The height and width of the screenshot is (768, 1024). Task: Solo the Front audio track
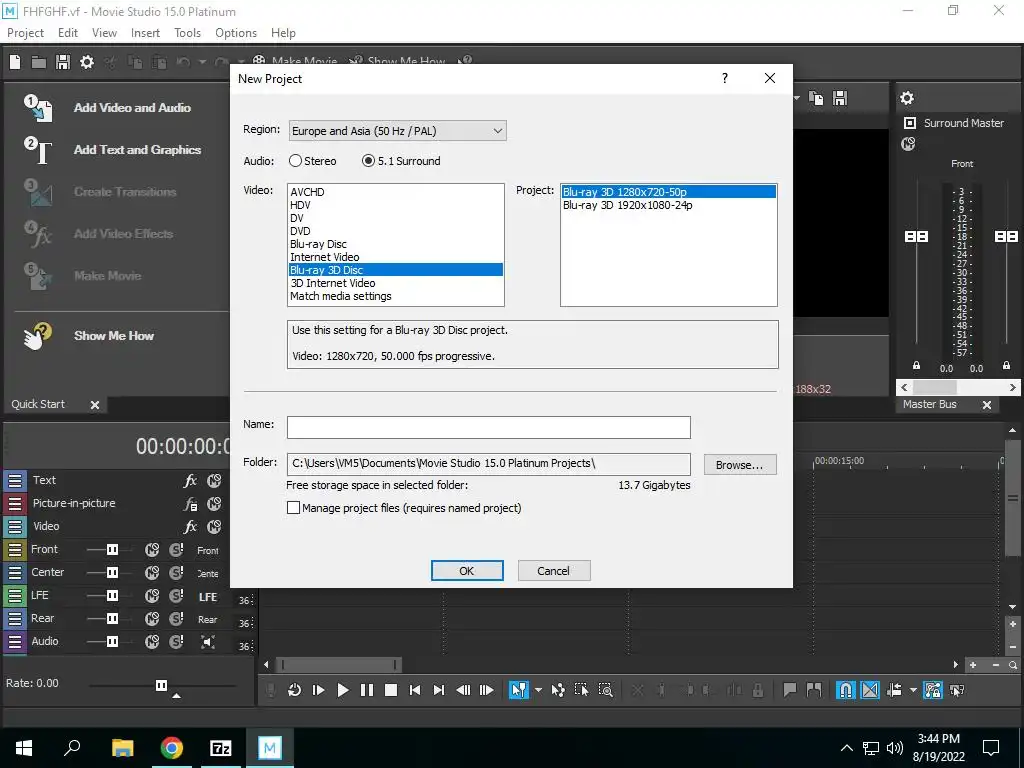(x=176, y=550)
